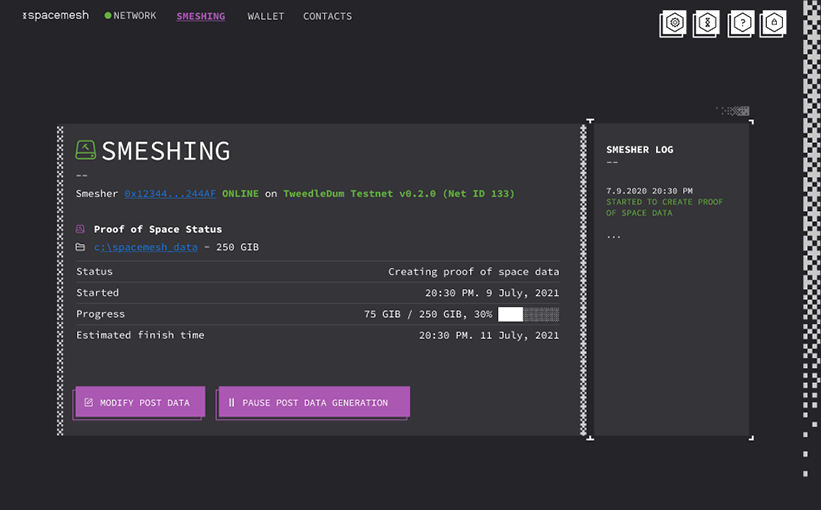The width and height of the screenshot is (821, 510).
Task: Click estimated finish '20:30 PM. 11 July, 2021'
Action: [489, 335]
